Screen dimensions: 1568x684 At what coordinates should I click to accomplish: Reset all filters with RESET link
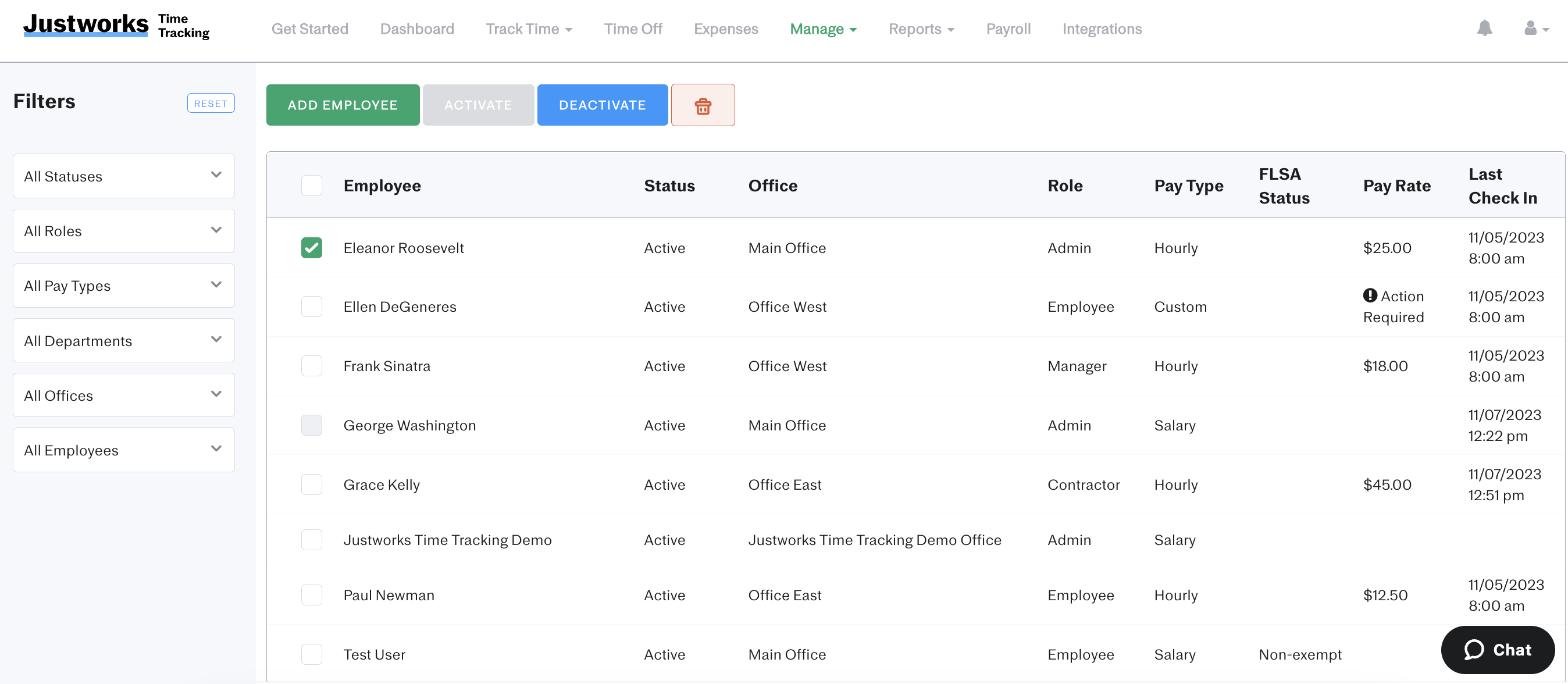[211, 103]
